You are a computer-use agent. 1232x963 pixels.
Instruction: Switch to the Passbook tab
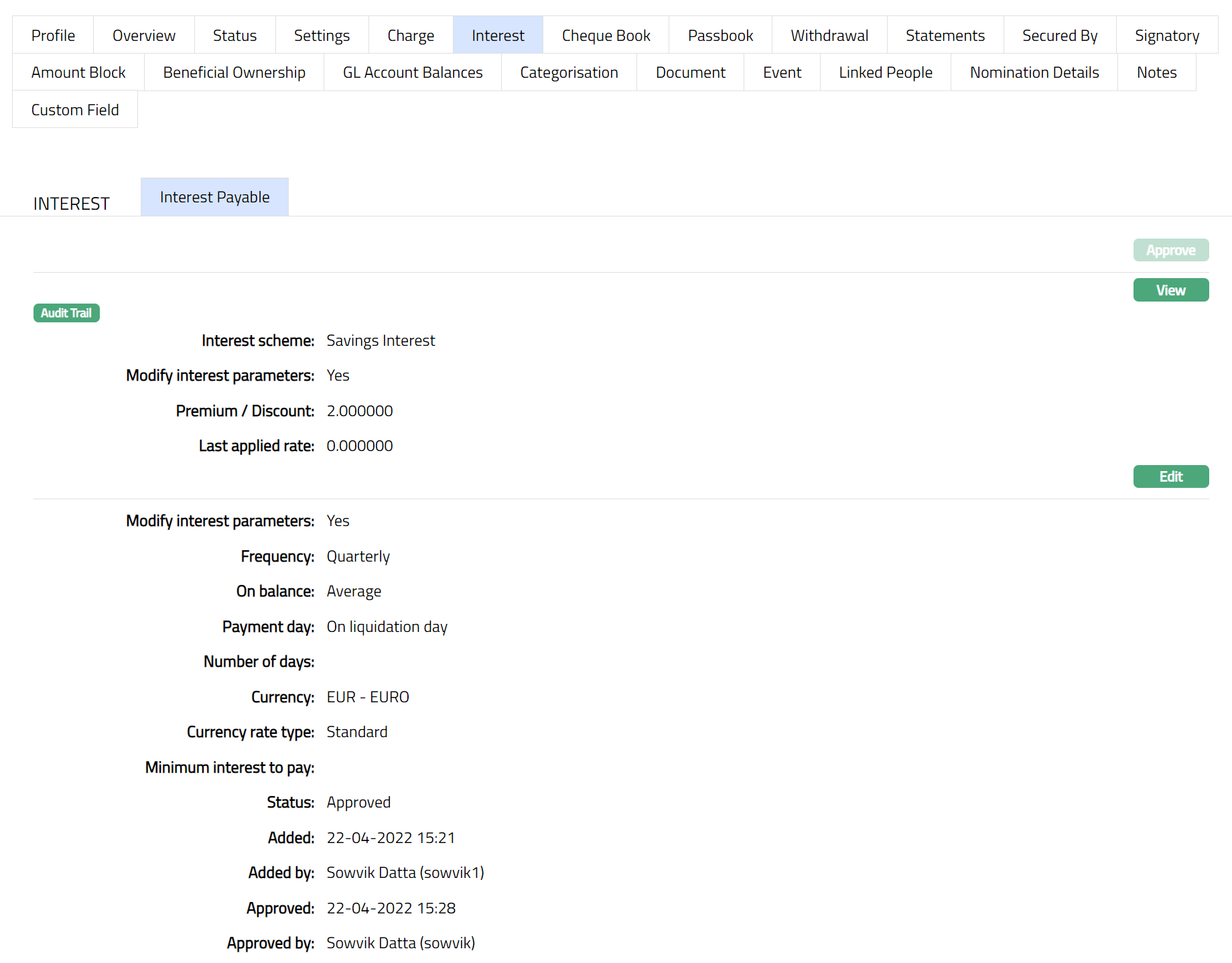click(x=720, y=36)
